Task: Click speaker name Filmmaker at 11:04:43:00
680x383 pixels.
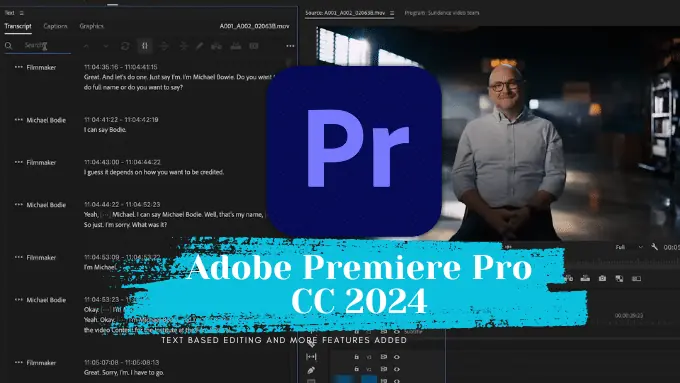Action: pyautogui.click(x=41, y=163)
